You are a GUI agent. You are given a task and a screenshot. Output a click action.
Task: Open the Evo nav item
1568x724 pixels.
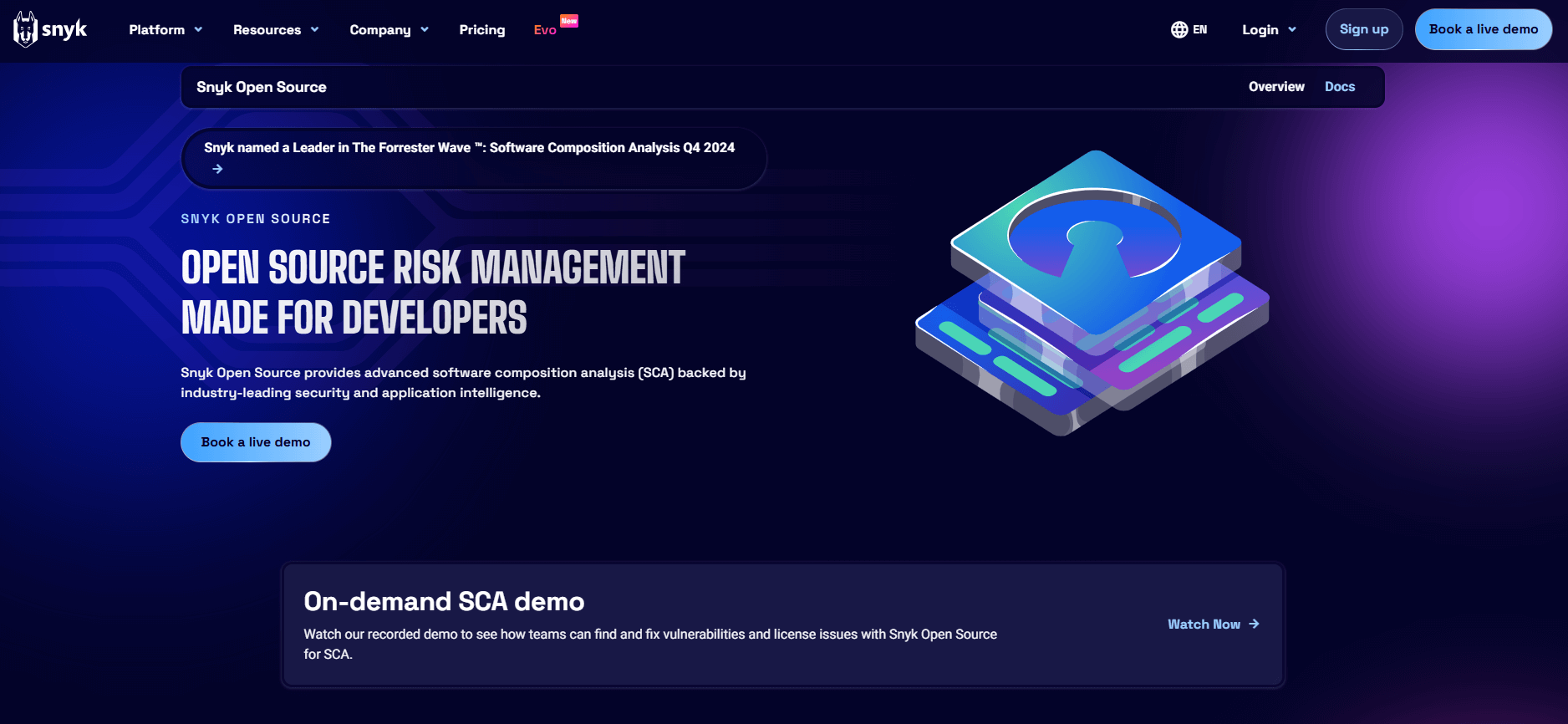545,30
